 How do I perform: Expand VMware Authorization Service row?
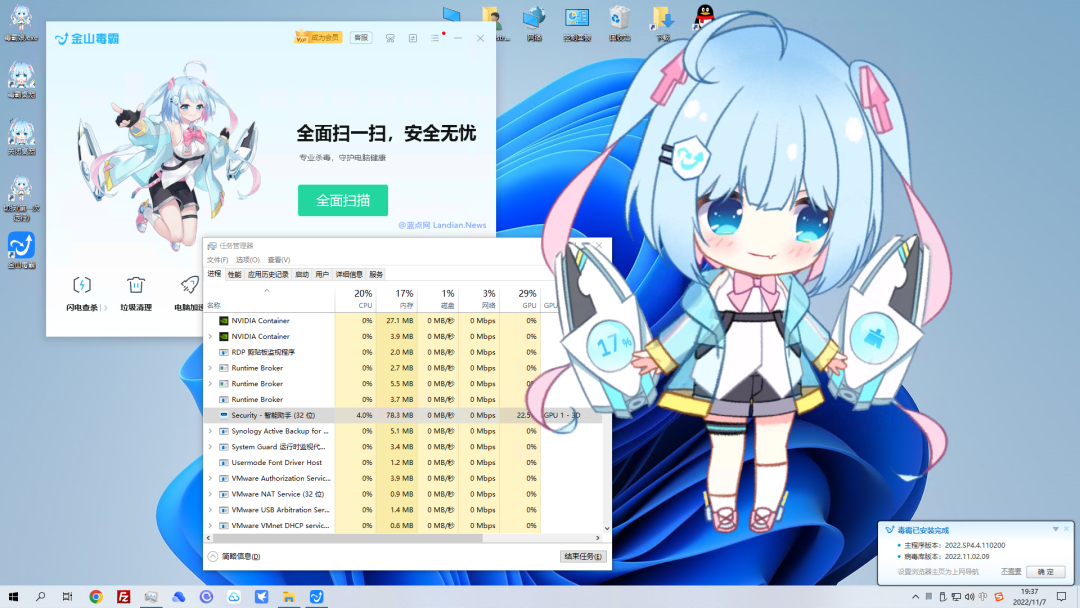pyautogui.click(x=210, y=479)
